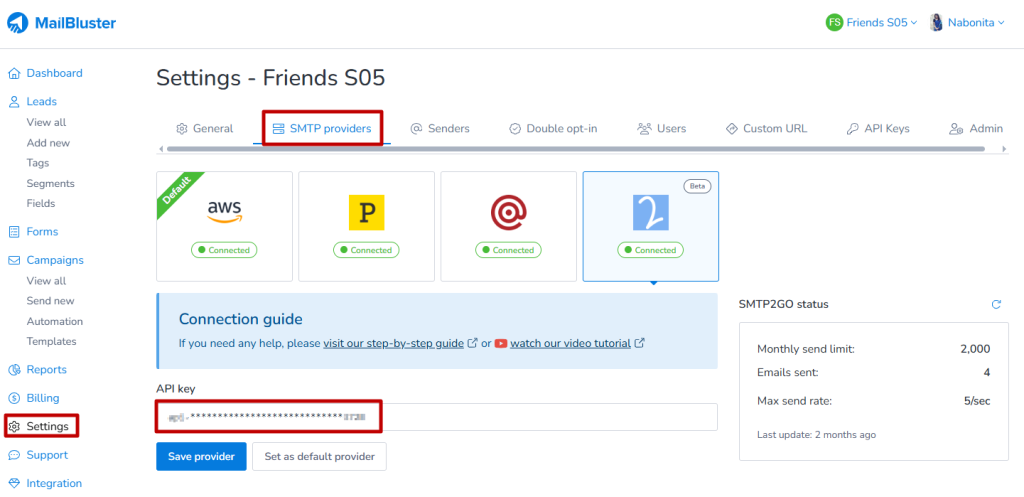Screen dimensions: 1024x497
Task: Open Reports in the sidebar
Action: pyautogui.click(x=47, y=370)
